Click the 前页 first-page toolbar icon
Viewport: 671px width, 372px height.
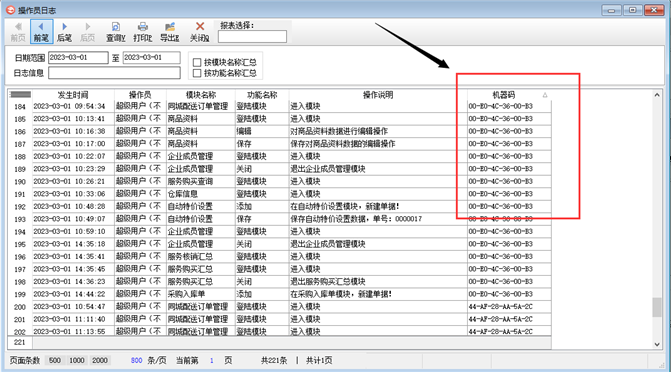pyautogui.click(x=18, y=32)
